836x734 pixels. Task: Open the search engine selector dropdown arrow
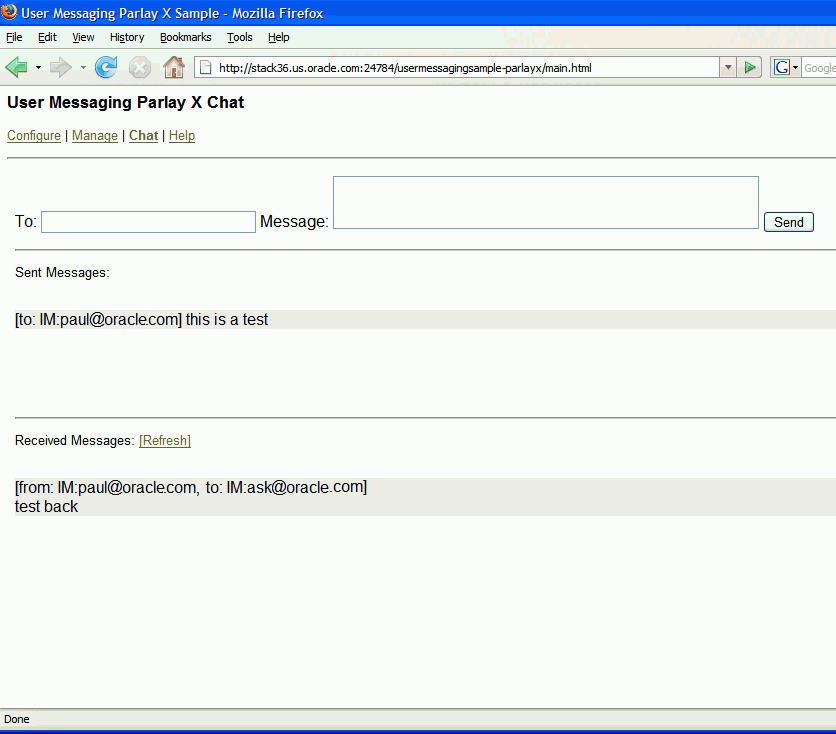[795, 68]
